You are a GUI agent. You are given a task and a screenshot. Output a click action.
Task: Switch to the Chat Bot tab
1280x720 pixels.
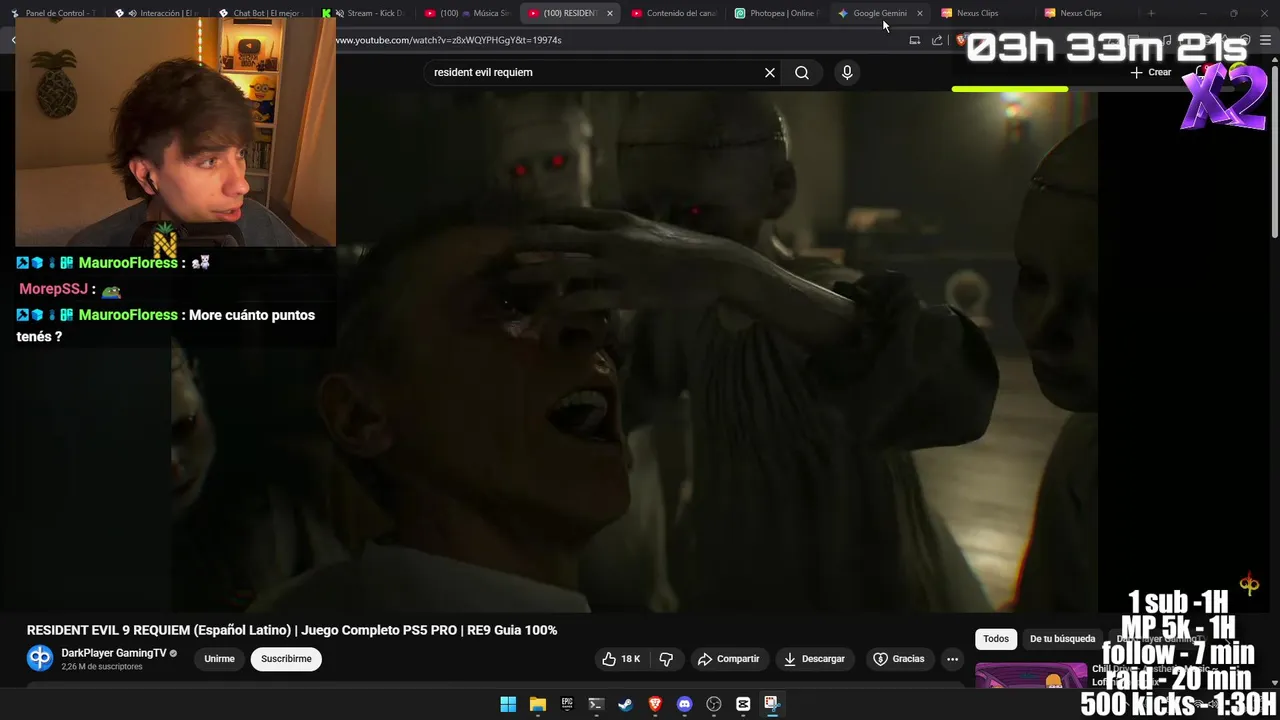262,13
